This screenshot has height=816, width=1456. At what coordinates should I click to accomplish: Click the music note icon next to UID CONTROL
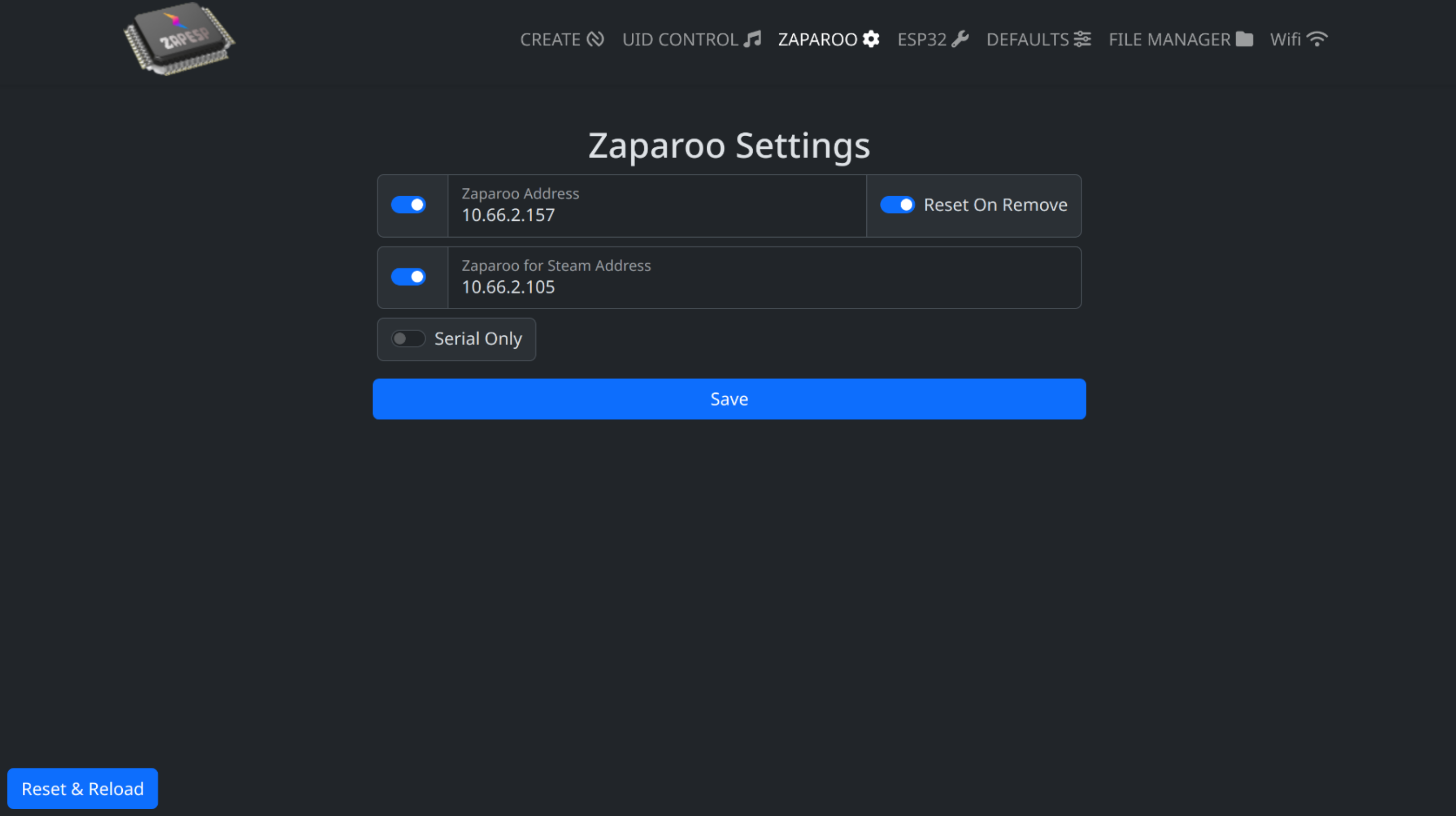pyautogui.click(x=752, y=39)
